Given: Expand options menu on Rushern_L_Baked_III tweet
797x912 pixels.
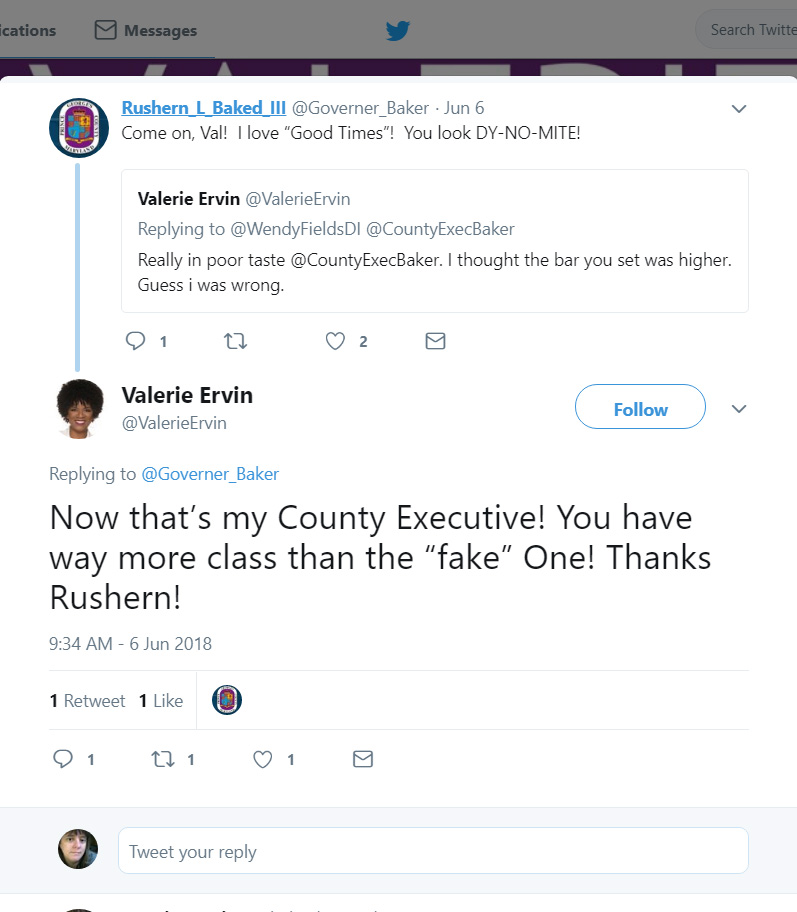Looking at the screenshot, I should (x=739, y=108).
